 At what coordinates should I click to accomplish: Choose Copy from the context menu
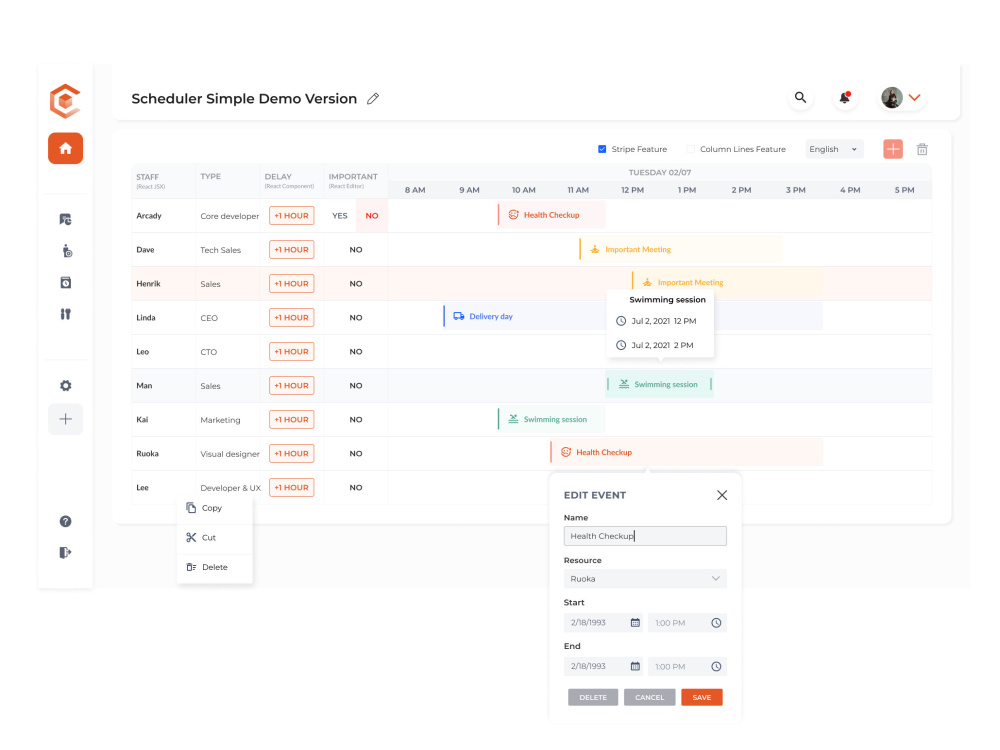(x=214, y=508)
